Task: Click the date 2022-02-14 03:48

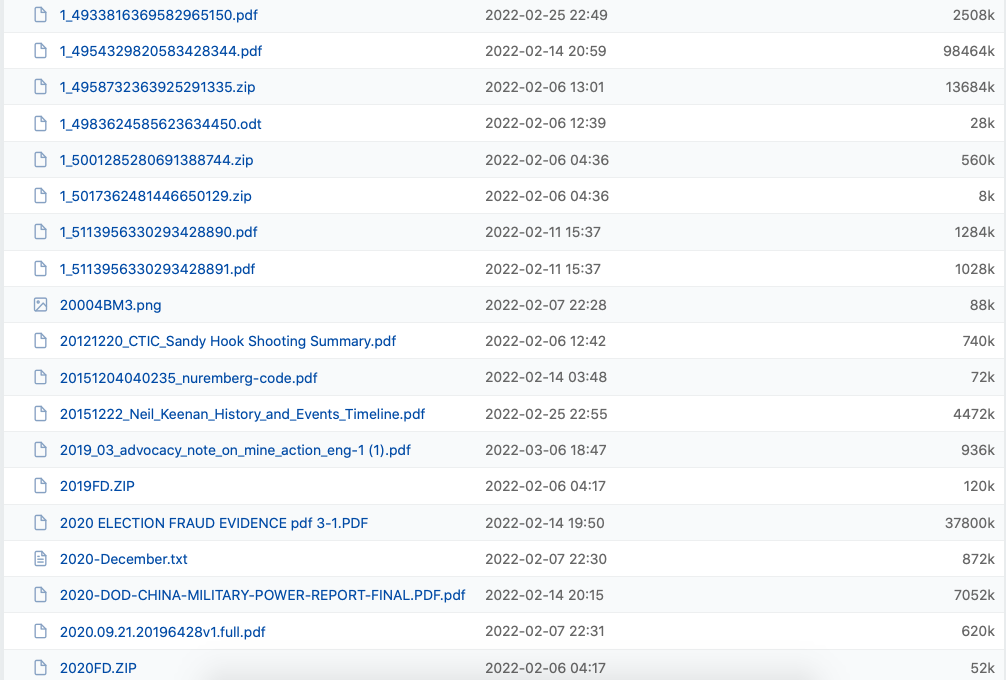Action: pos(546,377)
